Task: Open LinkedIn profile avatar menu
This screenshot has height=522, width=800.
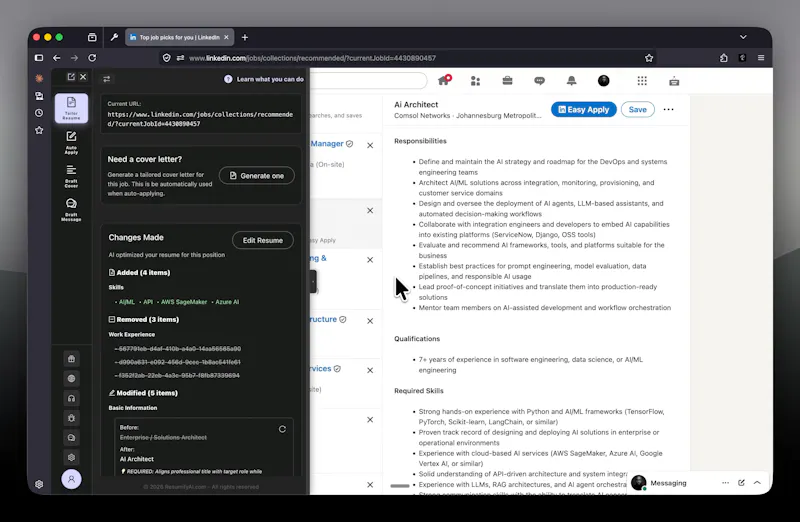Action: [x=604, y=81]
